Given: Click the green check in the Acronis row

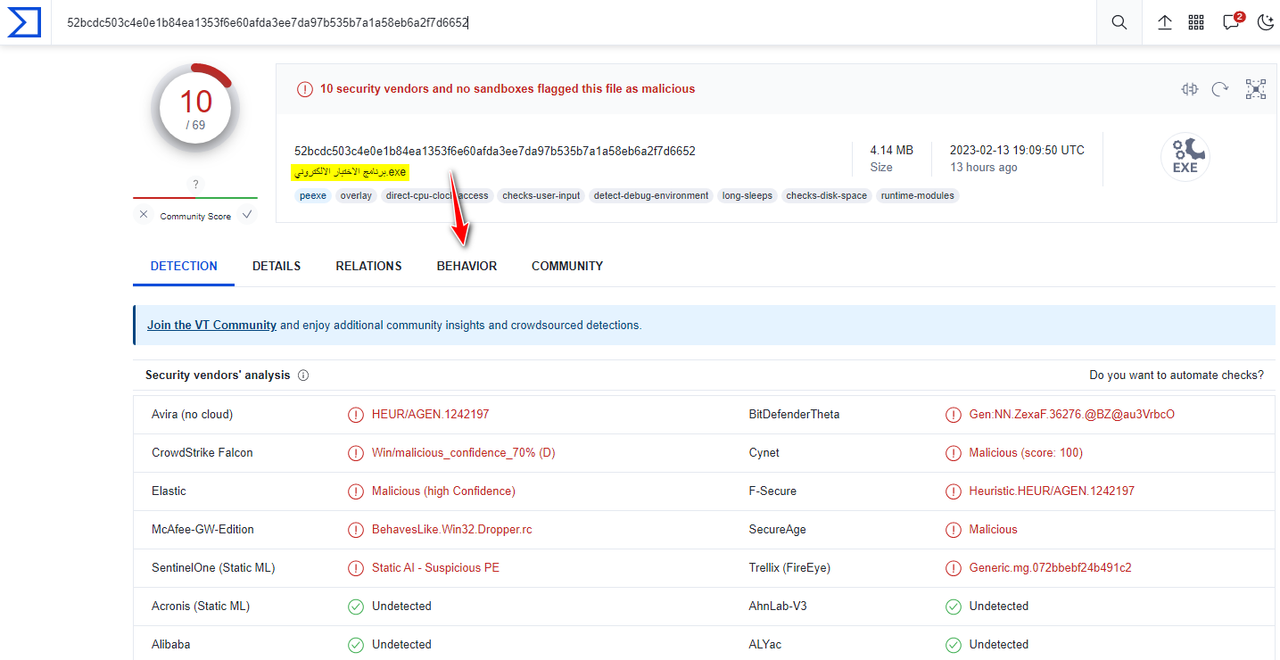Looking at the screenshot, I should tap(355, 606).
